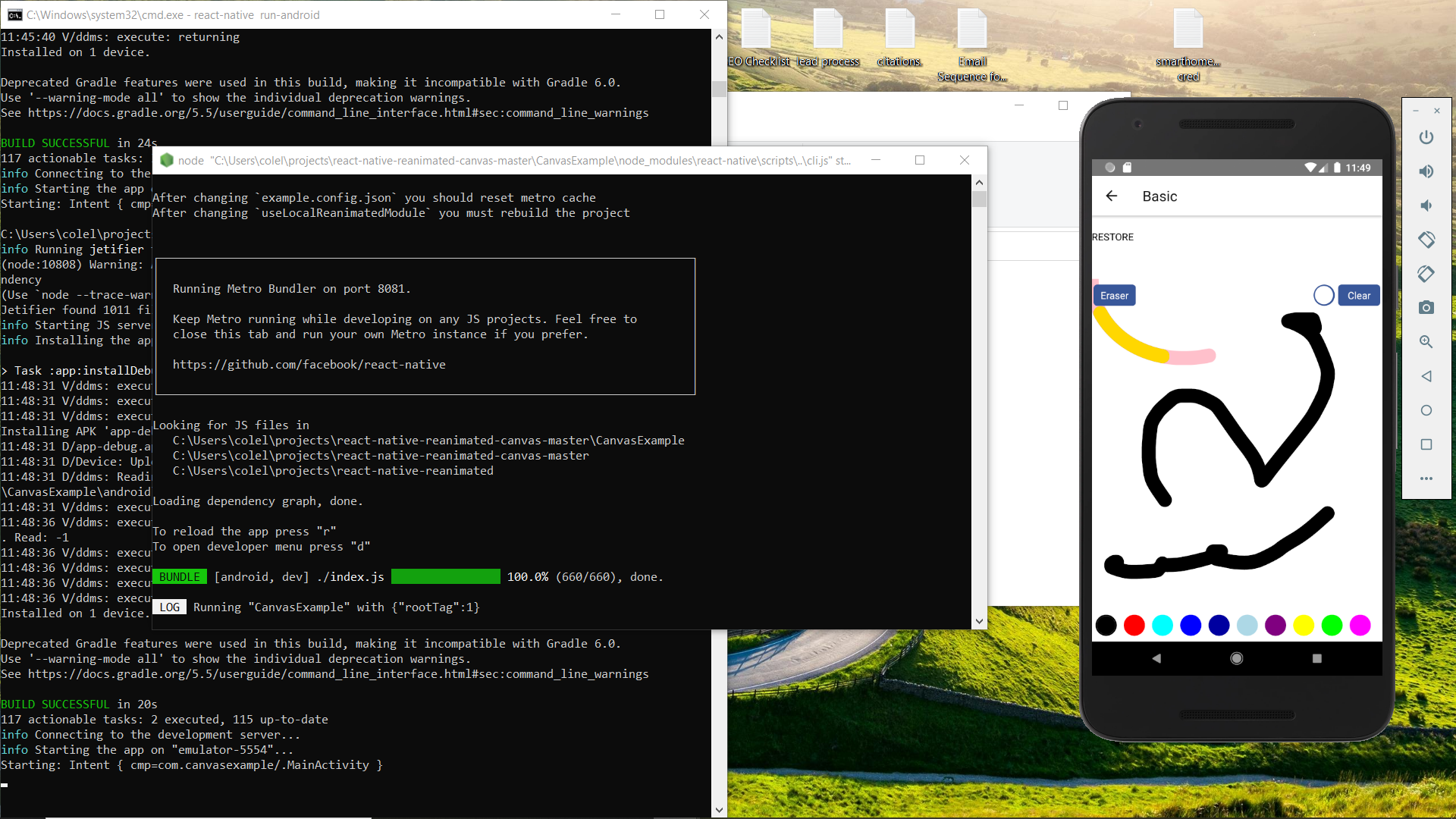
Task: Click the emulator volume up icon
Action: coord(1426,171)
